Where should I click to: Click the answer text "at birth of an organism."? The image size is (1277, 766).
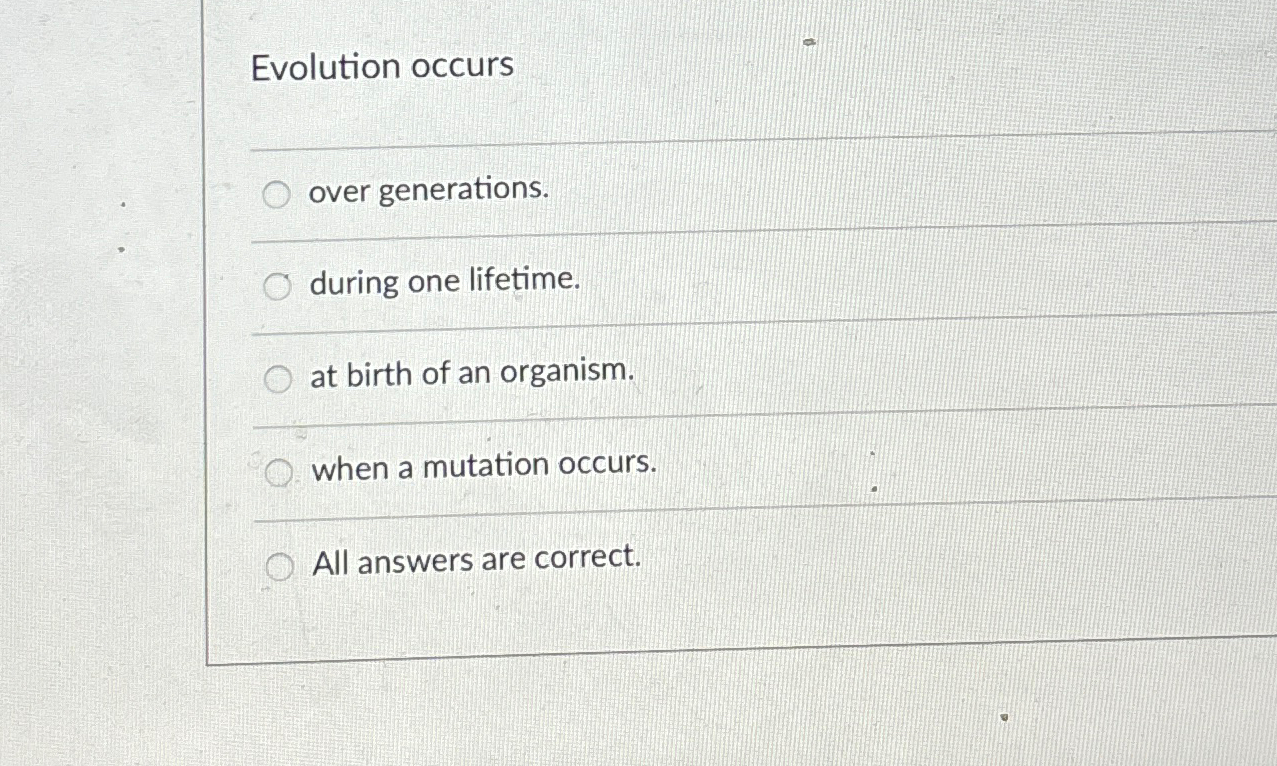pos(471,373)
